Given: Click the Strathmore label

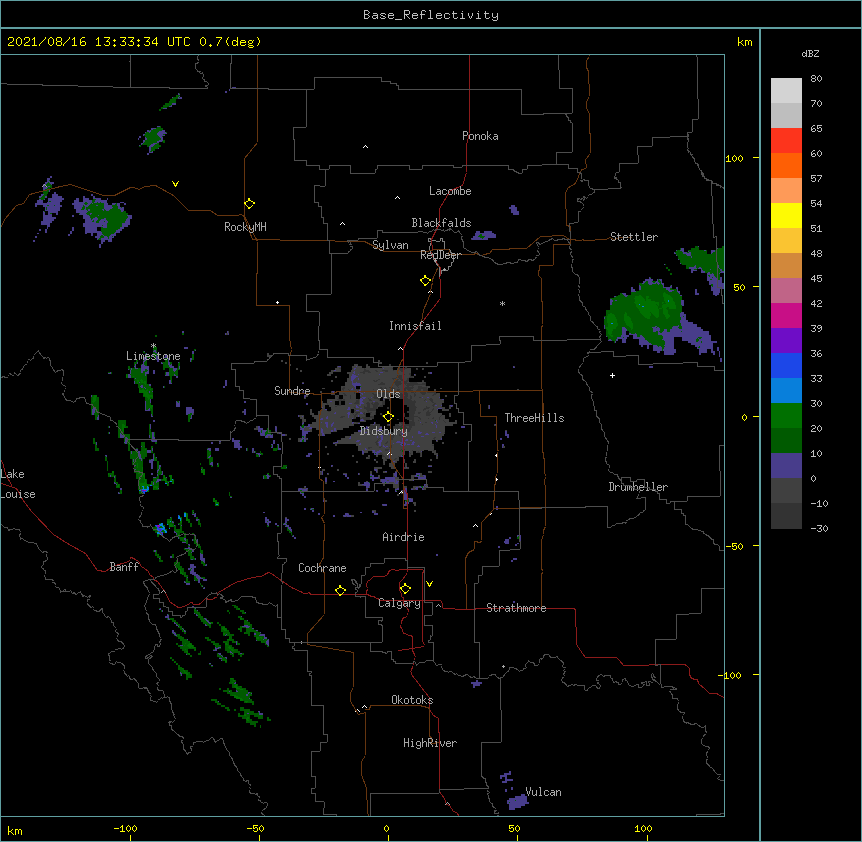Looking at the screenshot, I should point(516,608).
